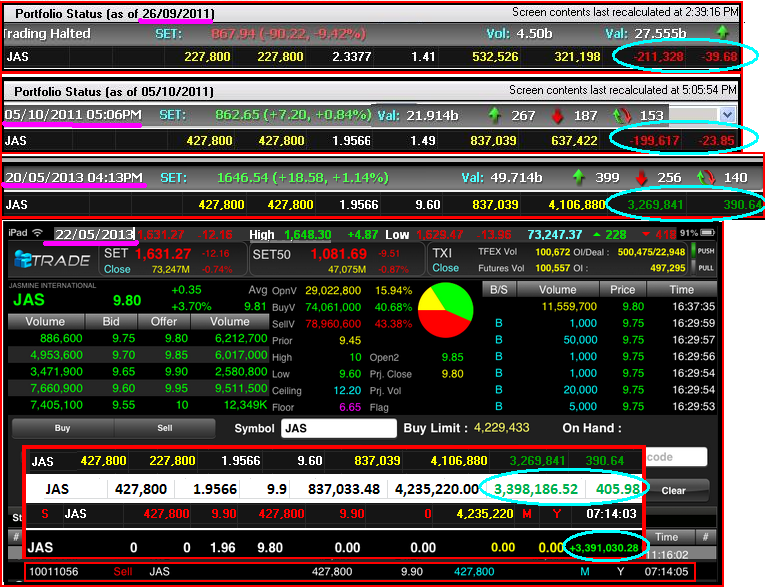Click Buy Limit value 4,229,433

[x=502, y=428]
